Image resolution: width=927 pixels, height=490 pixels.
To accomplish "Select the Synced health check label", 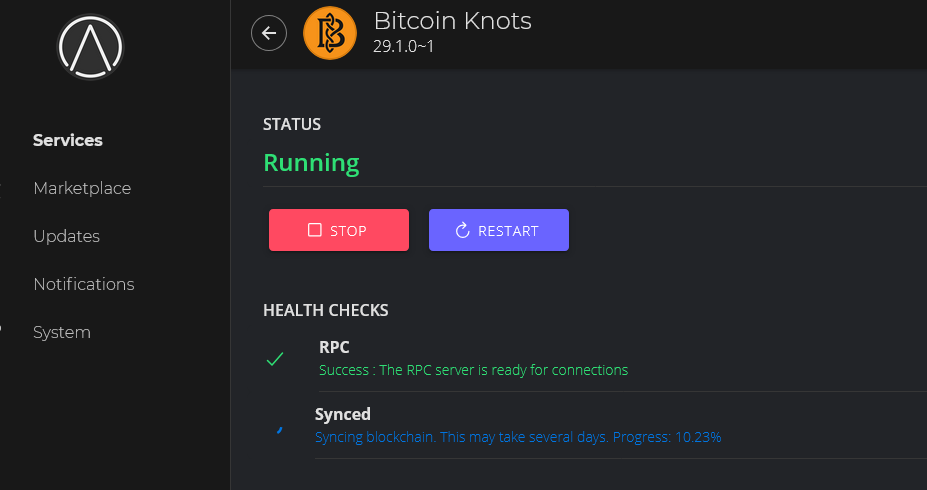I will coord(343,414).
